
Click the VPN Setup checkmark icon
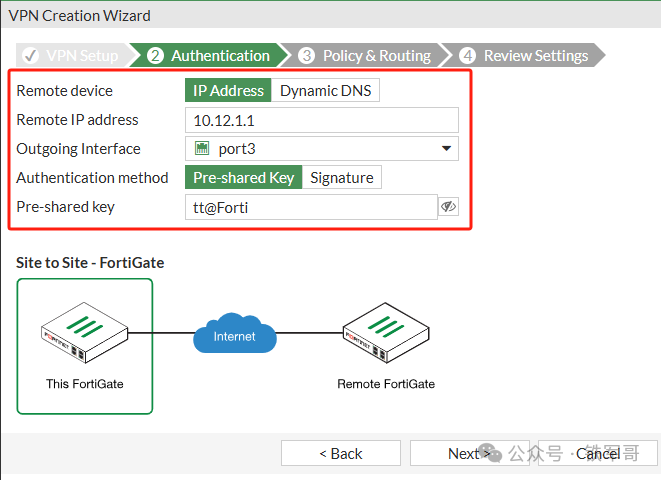[x=30, y=55]
